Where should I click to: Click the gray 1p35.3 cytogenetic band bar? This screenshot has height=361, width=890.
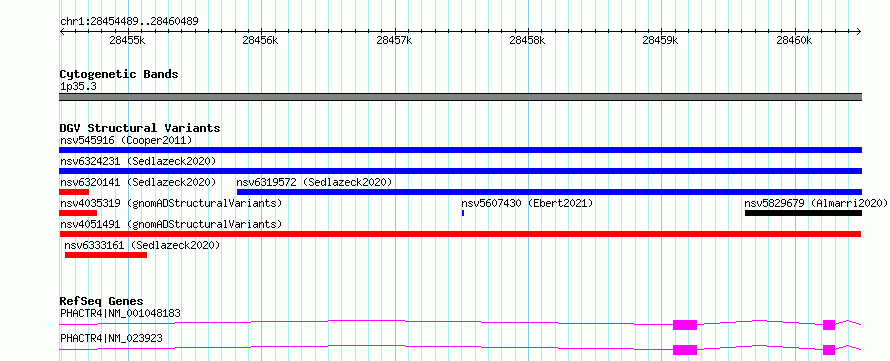click(x=460, y=97)
